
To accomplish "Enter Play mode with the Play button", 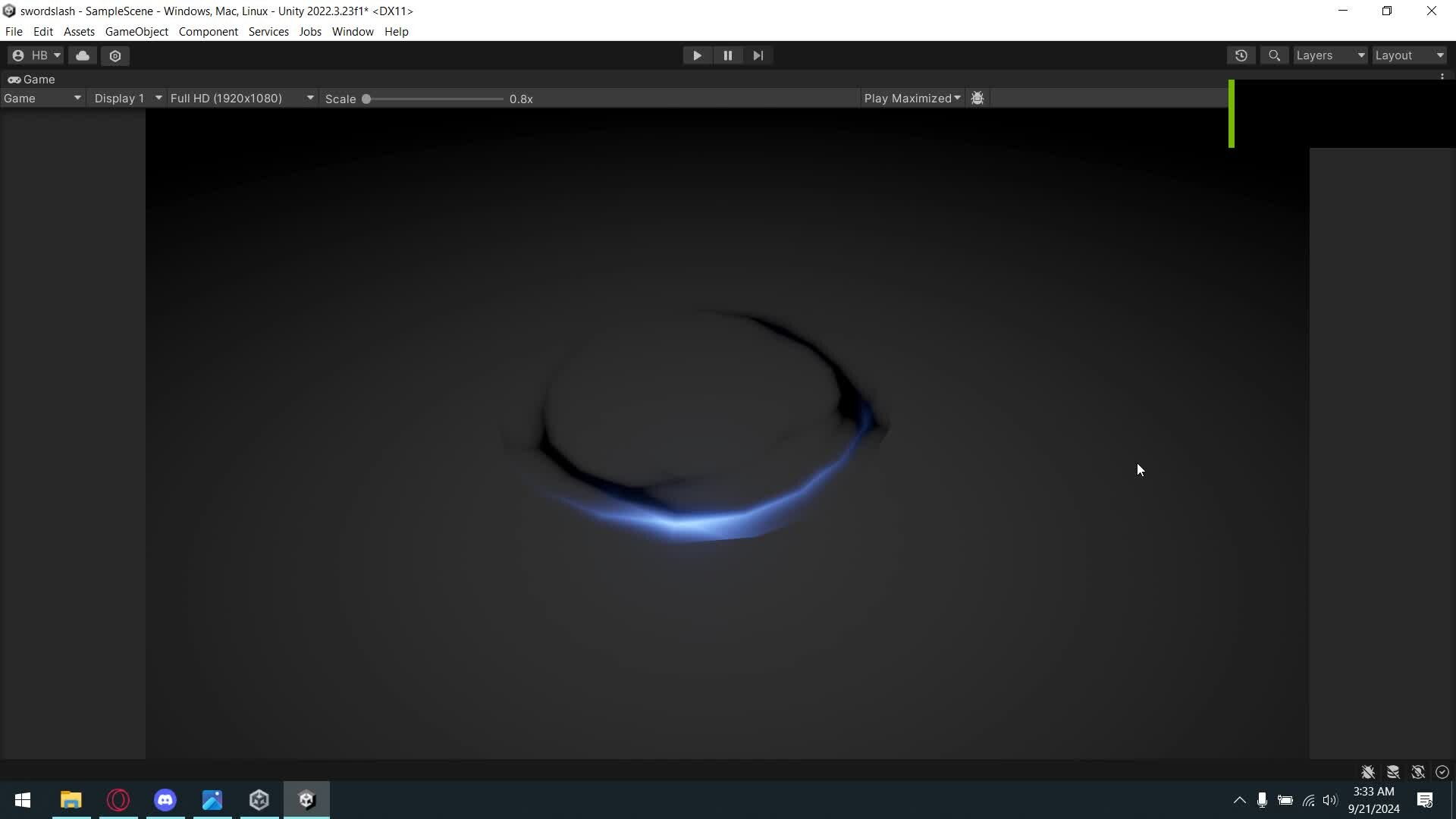I will (x=696, y=55).
